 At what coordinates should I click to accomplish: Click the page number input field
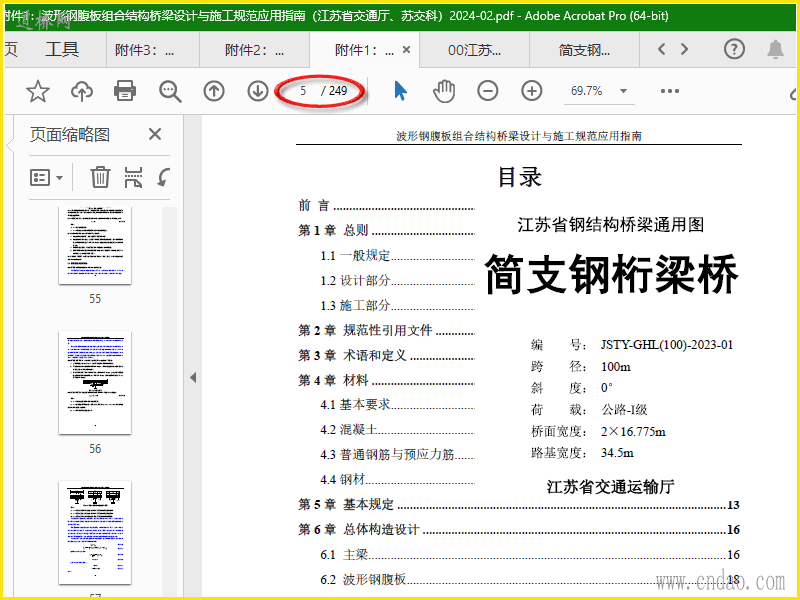pos(303,91)
